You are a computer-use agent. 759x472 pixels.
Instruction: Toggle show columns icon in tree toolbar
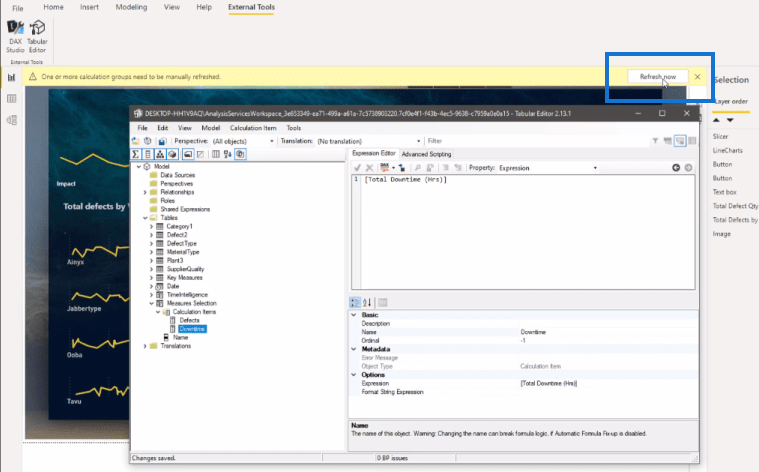(x=148, y=154)
